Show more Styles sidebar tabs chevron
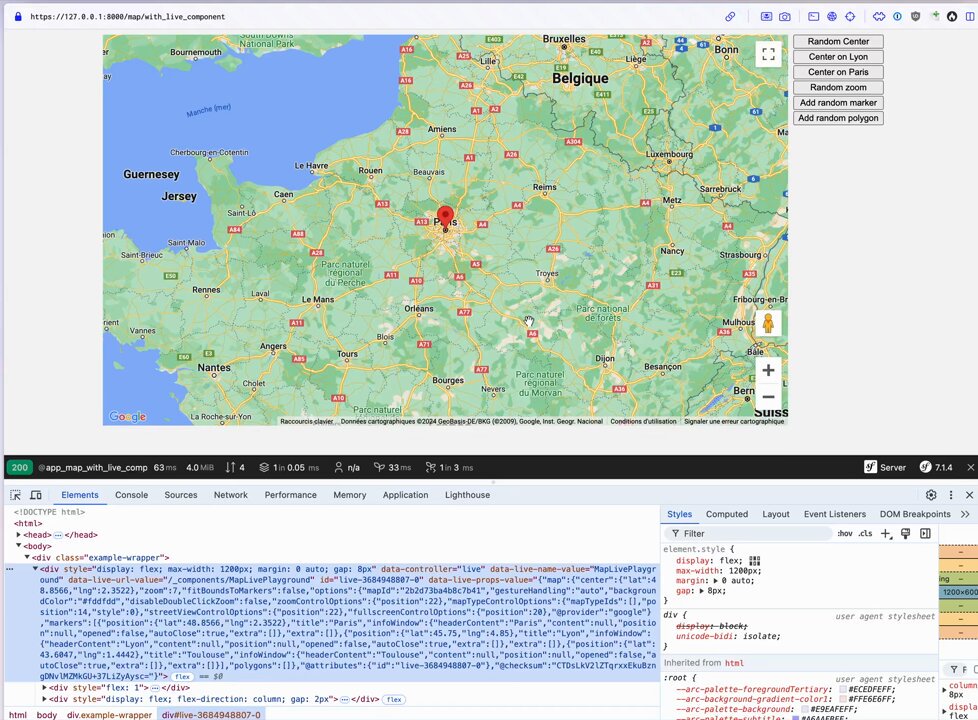 point(966,514)
